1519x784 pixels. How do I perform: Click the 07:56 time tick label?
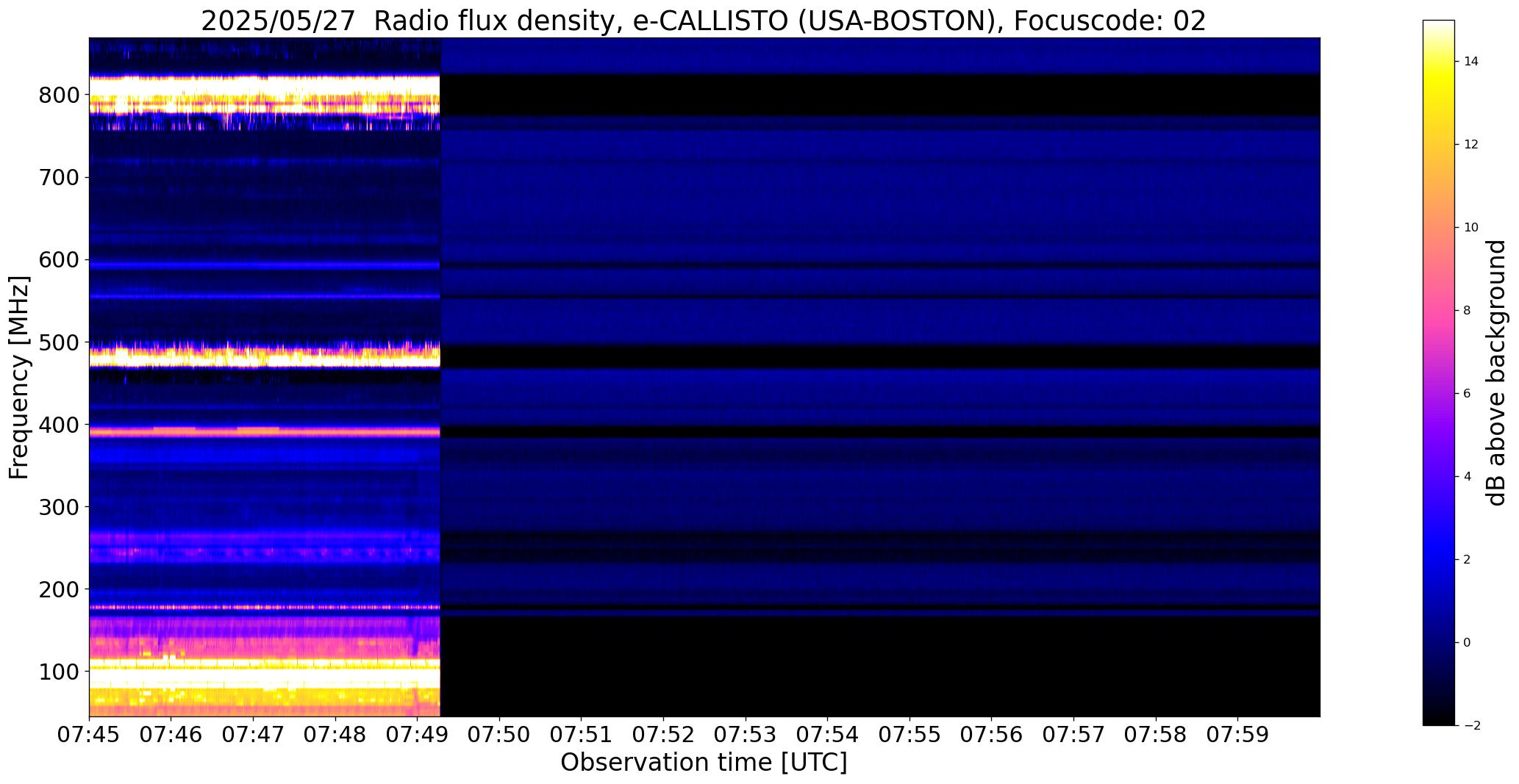pos(992,735)
